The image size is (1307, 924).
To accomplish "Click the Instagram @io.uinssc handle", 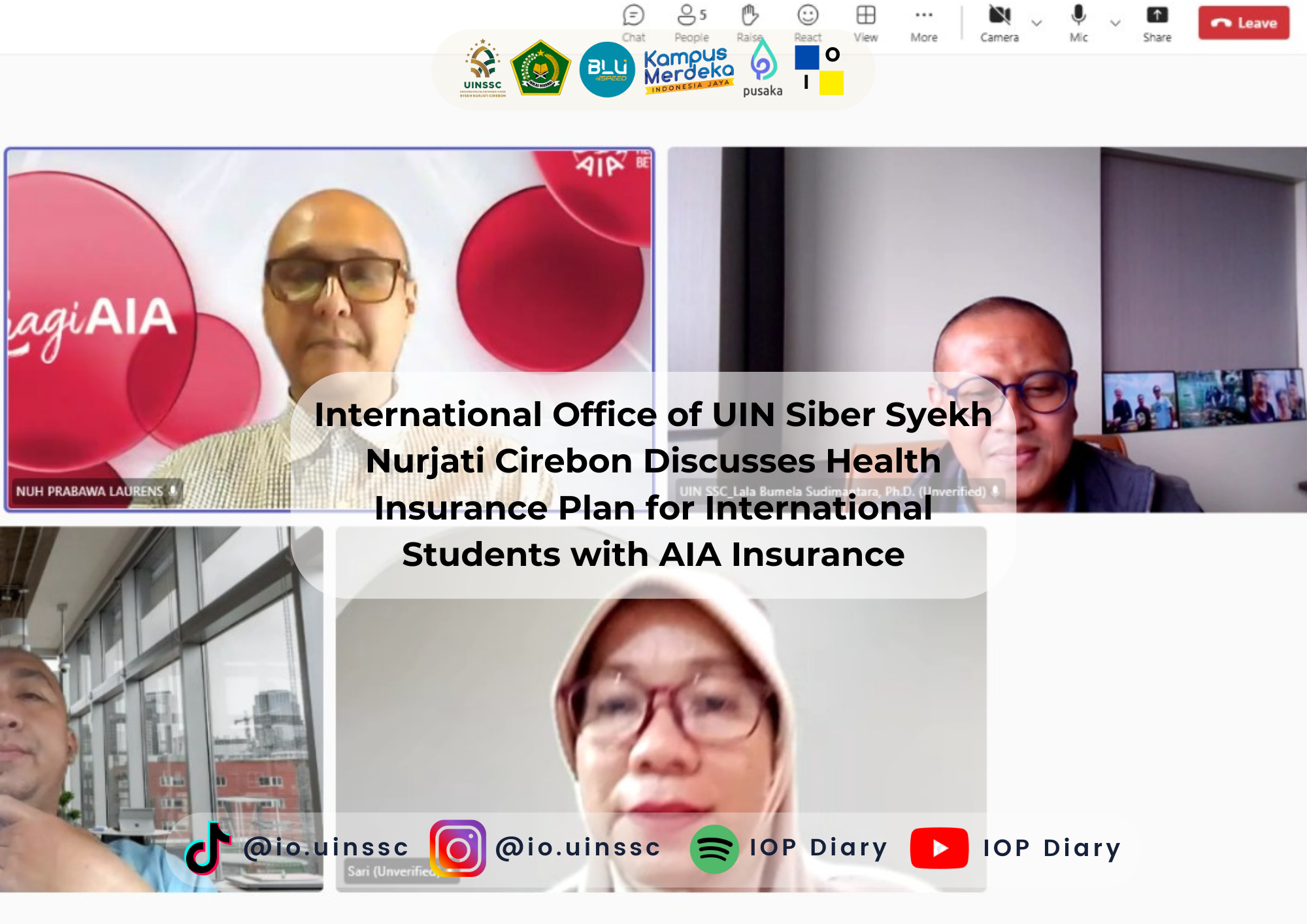I will point(578,848).
